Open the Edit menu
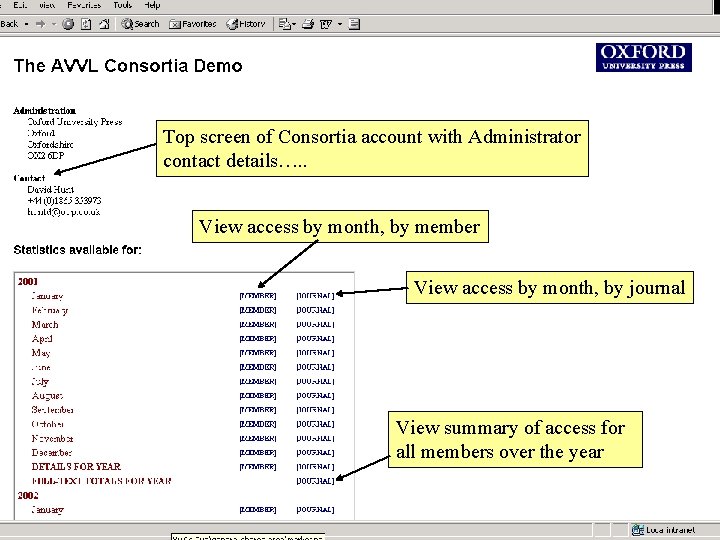This screenshot has width=720, height=540. coord(20,5)
